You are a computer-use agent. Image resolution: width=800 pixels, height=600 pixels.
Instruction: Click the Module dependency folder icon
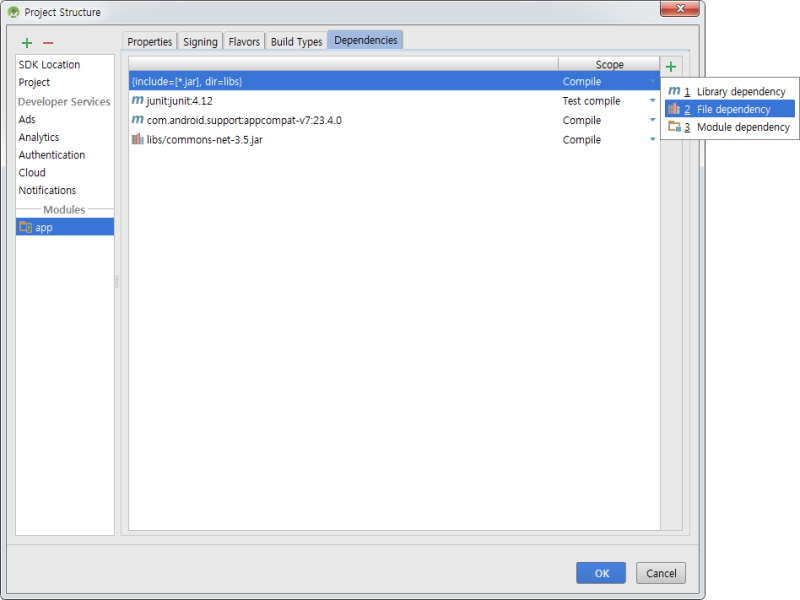(x=674, y=127)
